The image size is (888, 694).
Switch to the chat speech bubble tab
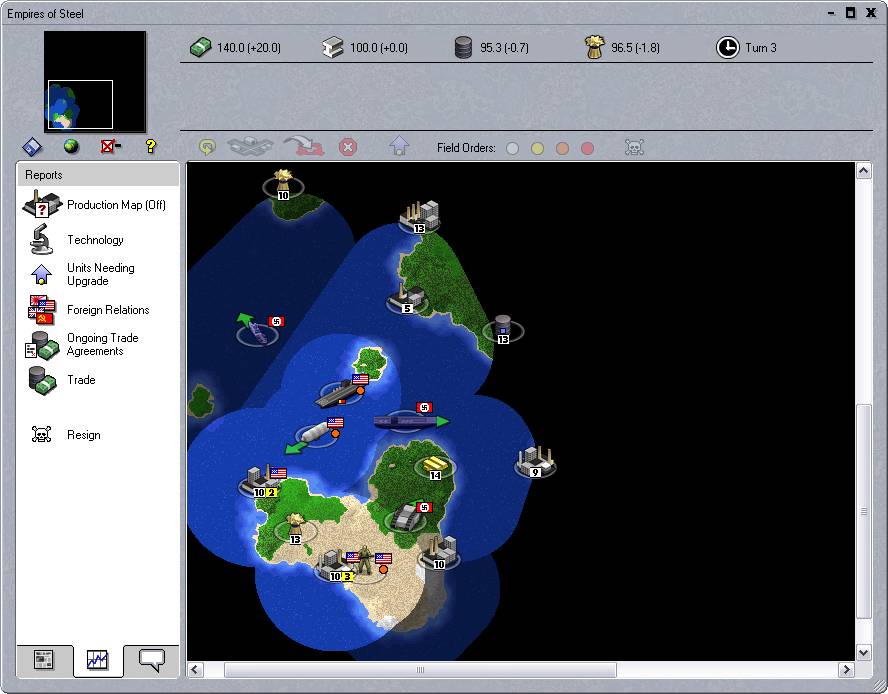[151, 660]
